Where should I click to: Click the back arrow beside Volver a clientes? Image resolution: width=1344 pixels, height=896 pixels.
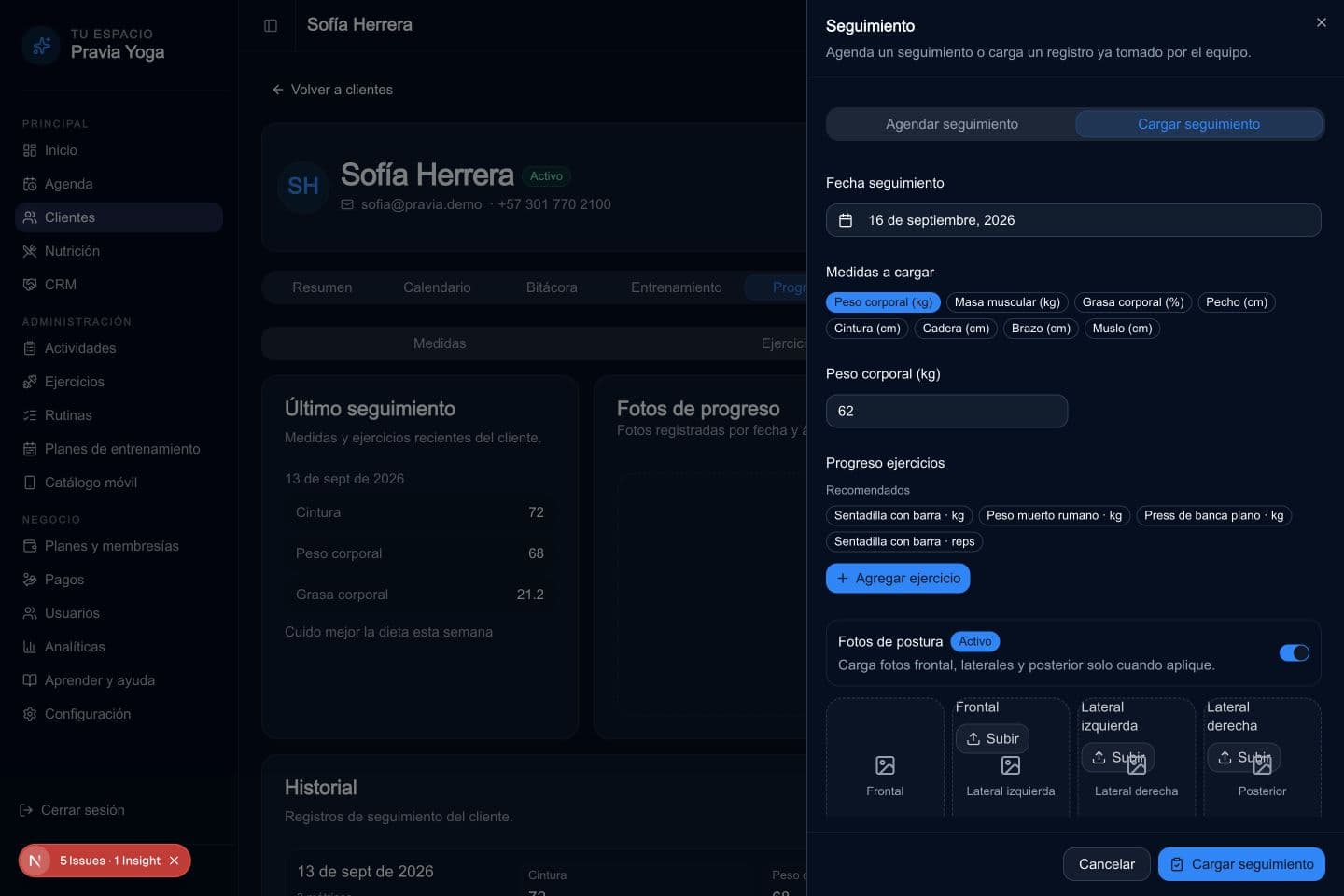click(277, 90)
